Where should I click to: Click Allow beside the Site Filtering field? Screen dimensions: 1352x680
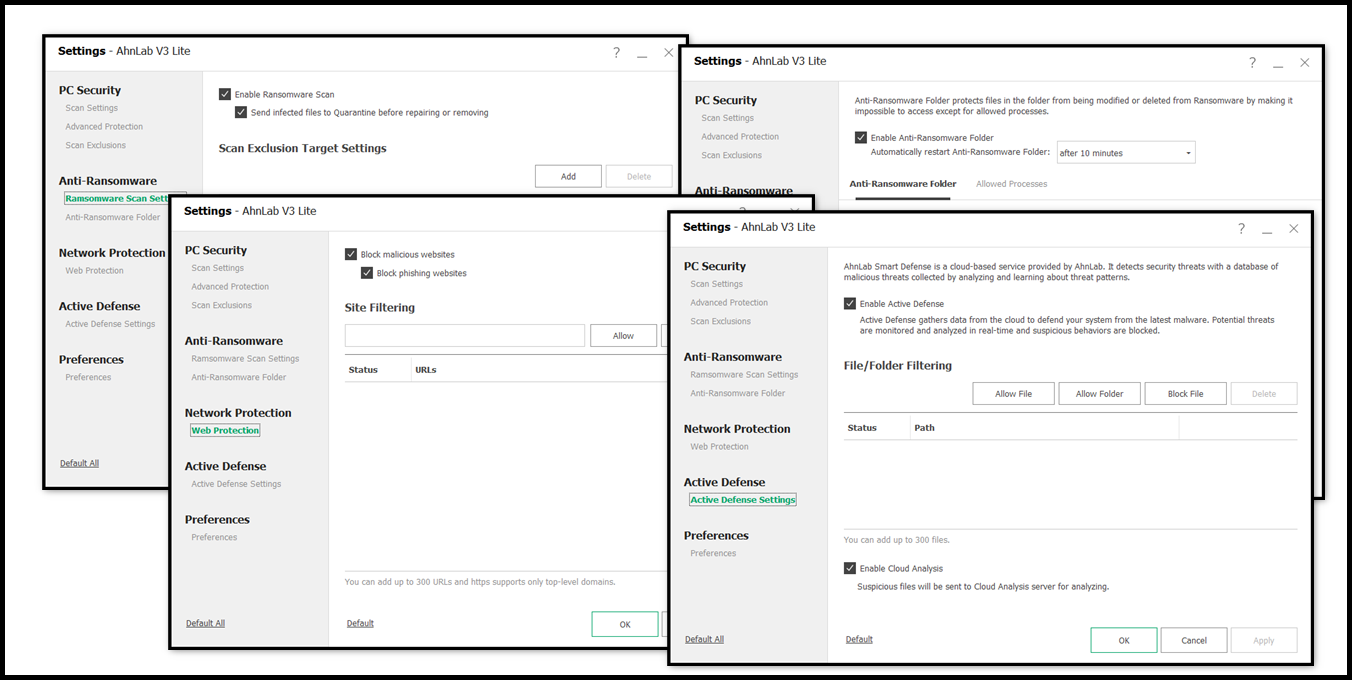[x=623, y=336]
